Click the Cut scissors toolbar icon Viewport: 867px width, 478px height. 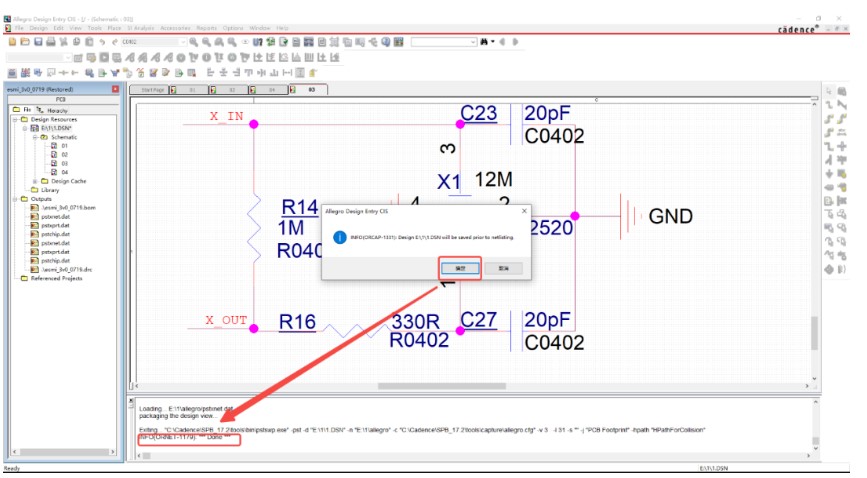(x=64, y=42)
